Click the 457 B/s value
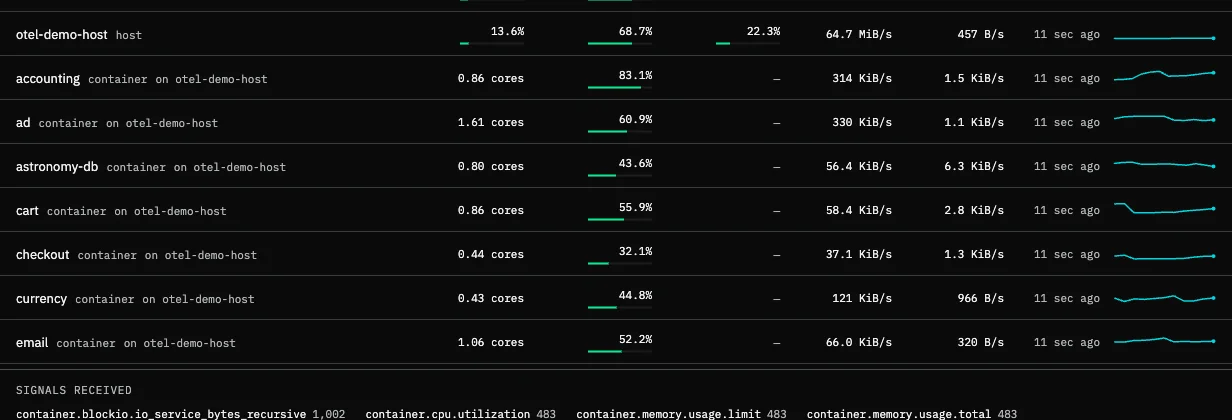The image size is (1232, 420). click(981, 34)
